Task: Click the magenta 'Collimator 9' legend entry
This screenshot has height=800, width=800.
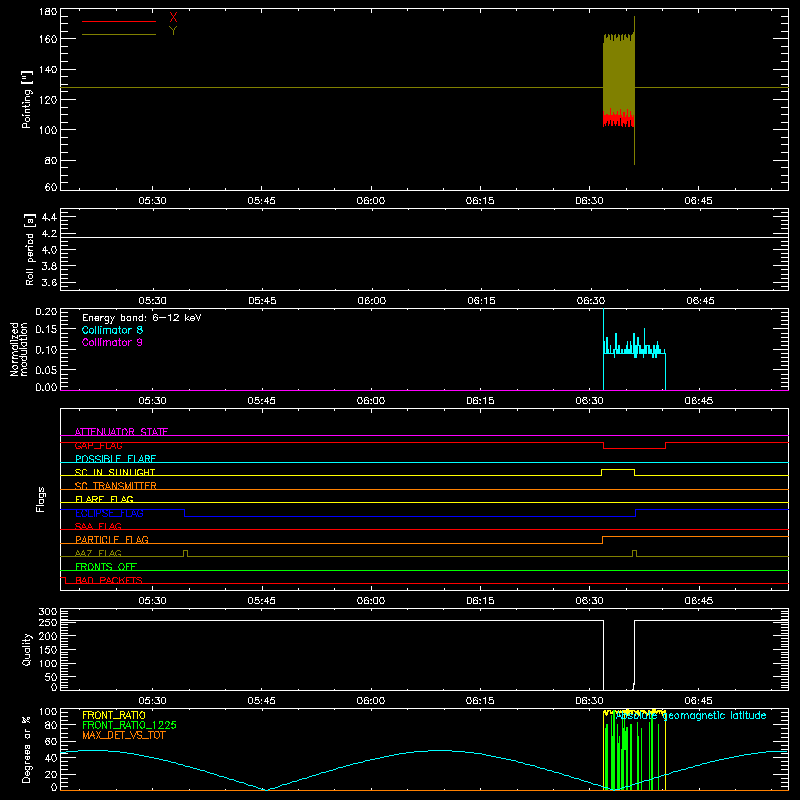Action: tap(112, 342)
